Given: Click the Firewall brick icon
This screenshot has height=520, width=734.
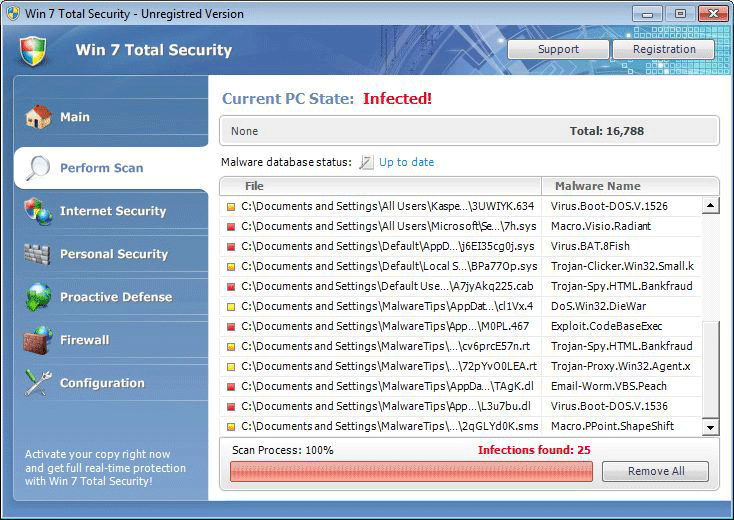Looking at the screenshot, I should point(38,340).
